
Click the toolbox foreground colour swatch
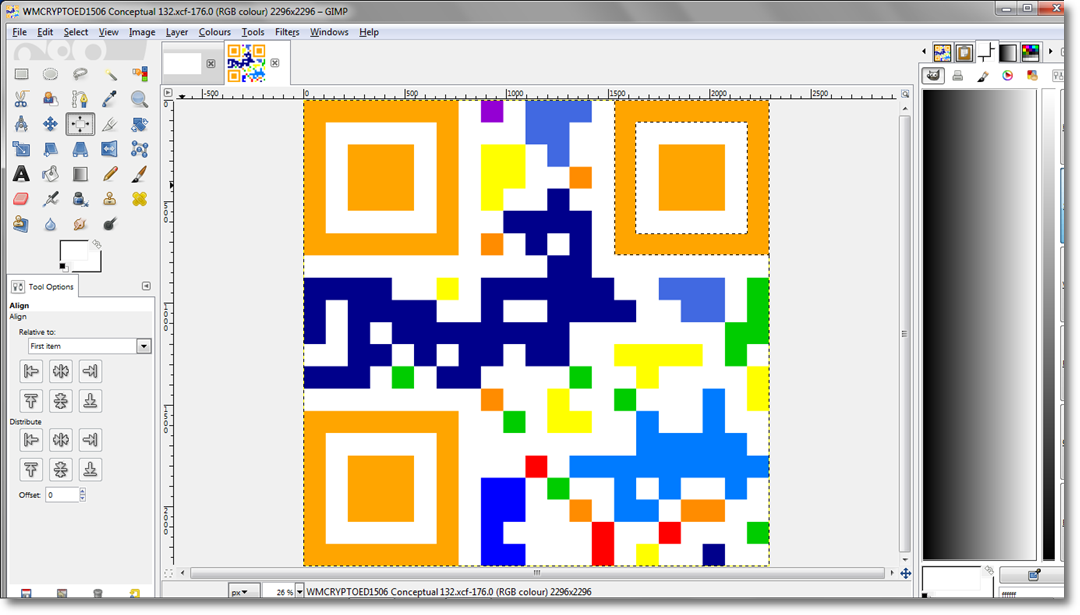pos(74,251)
